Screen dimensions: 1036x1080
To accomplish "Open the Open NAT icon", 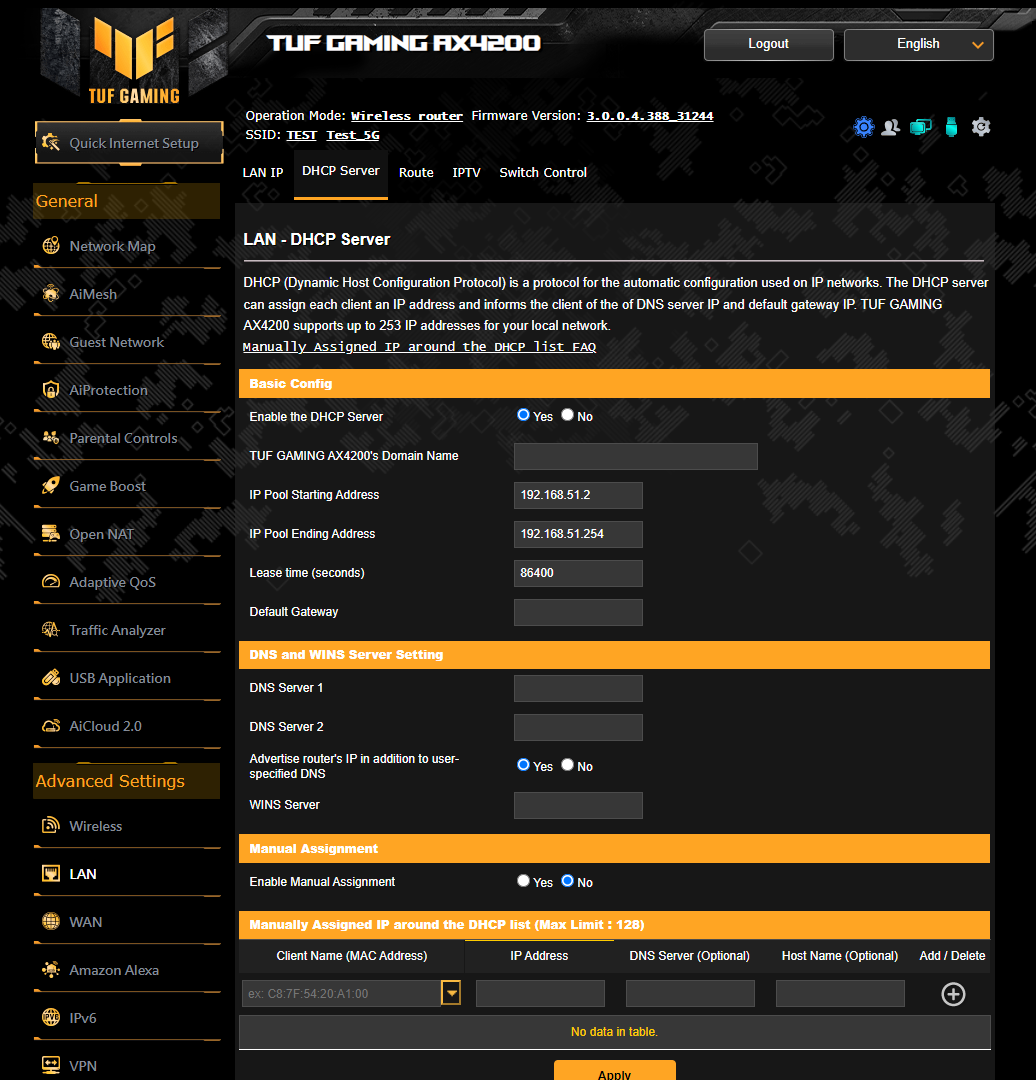I will (x=51, y=534).
